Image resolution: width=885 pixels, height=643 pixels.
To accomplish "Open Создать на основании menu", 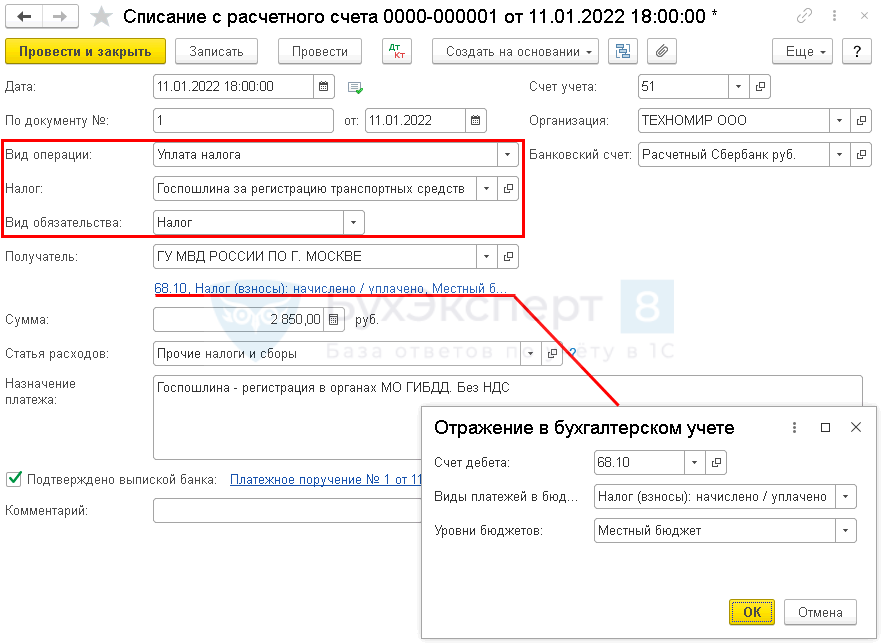I will point(515,52).
